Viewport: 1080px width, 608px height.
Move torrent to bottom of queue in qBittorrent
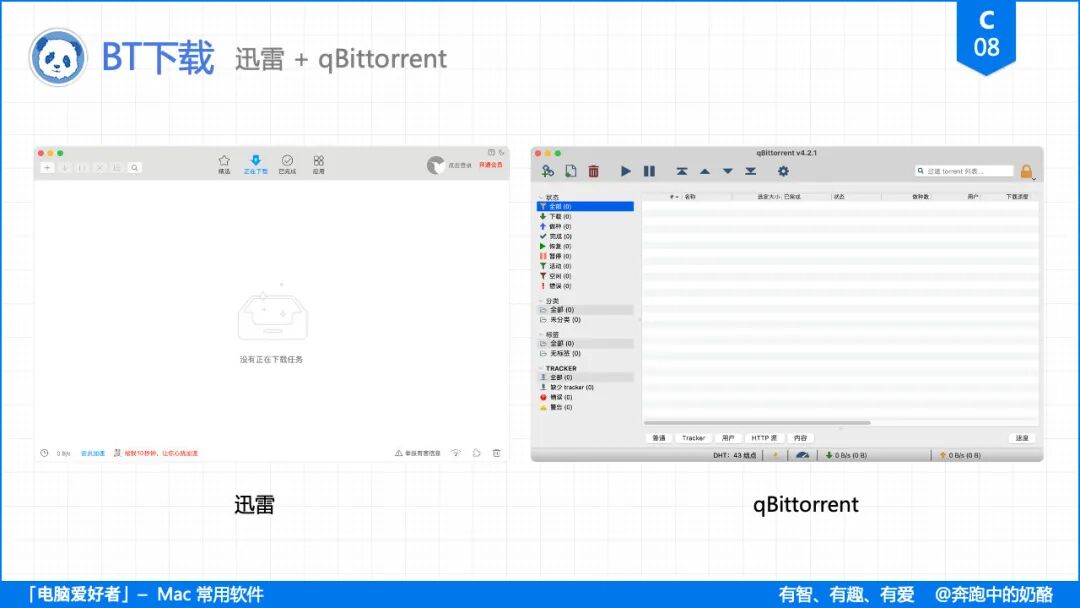[751, 171]
